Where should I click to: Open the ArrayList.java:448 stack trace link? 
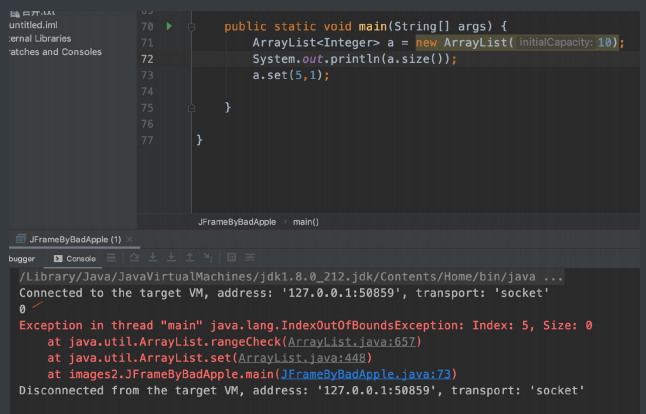[302, 358]
